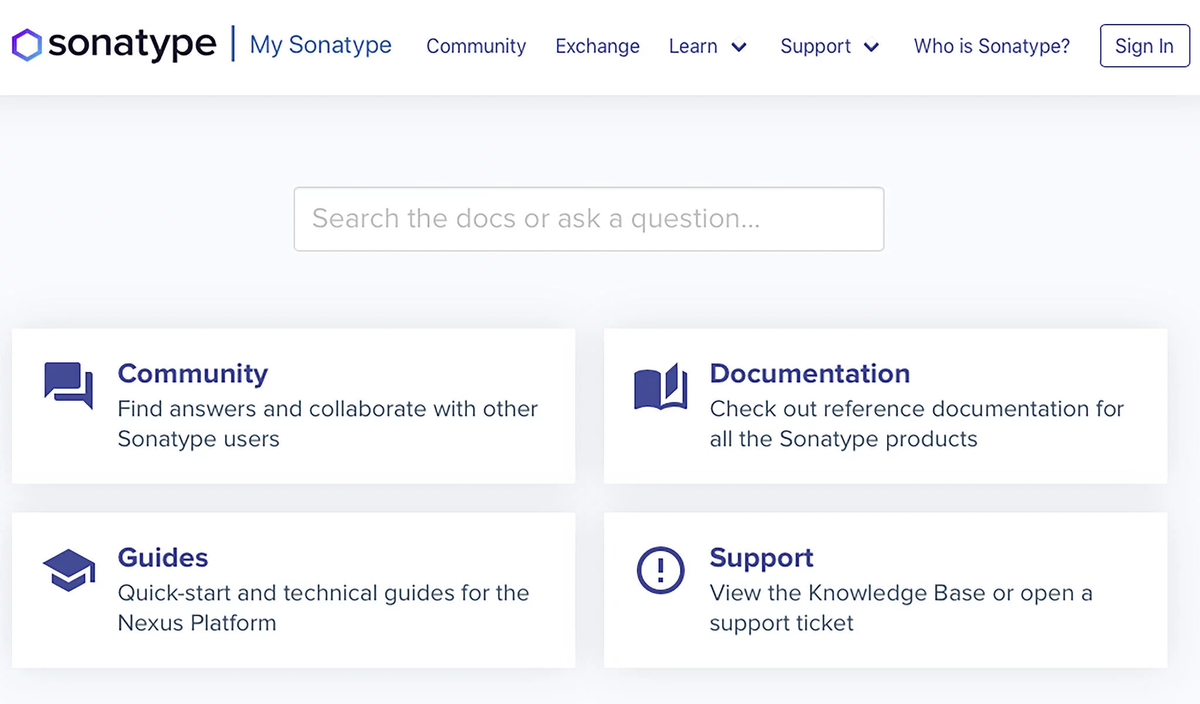Open the Learn menu in navigation
Viewport: 1200px width, 704px height.
click(x=693, y=46)
